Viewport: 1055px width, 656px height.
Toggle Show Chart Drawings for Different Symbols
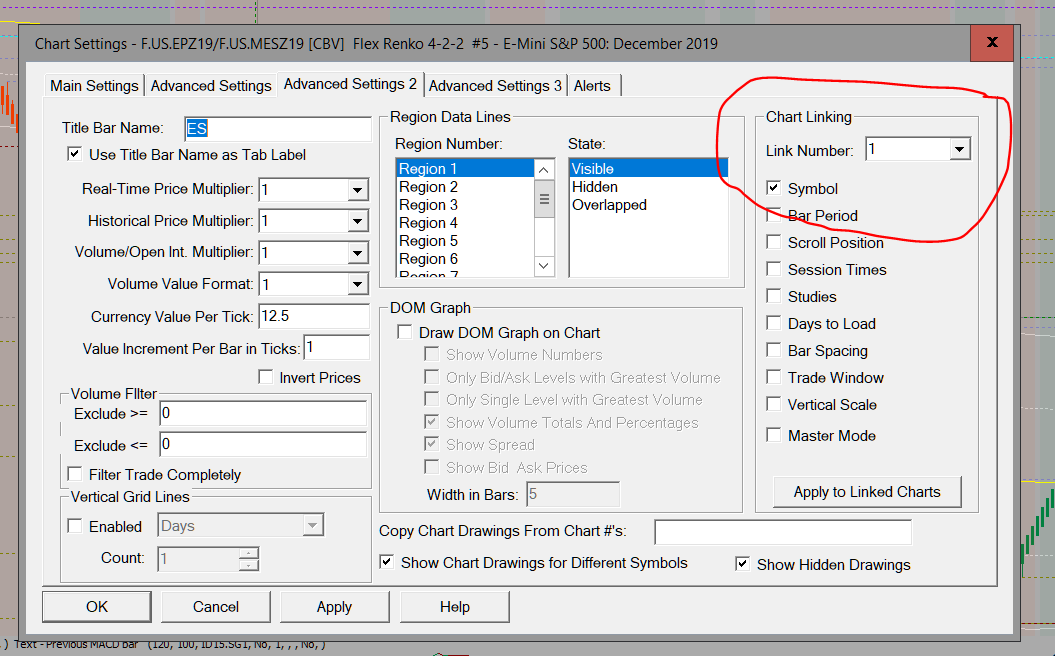coord(386,562)
